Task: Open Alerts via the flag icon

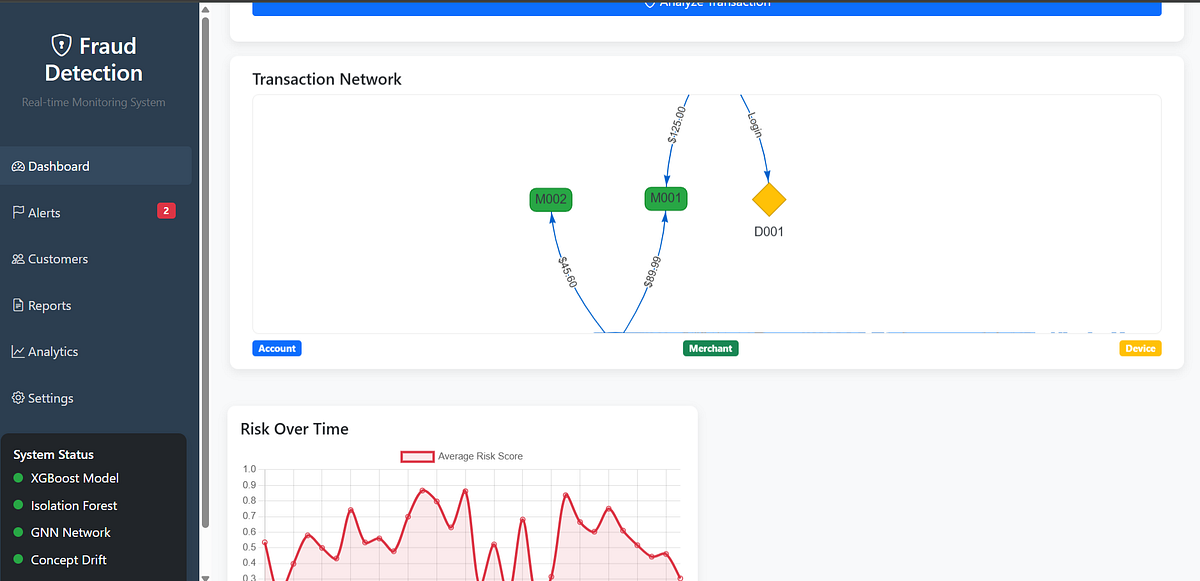Action: click(x=16, y=212)
